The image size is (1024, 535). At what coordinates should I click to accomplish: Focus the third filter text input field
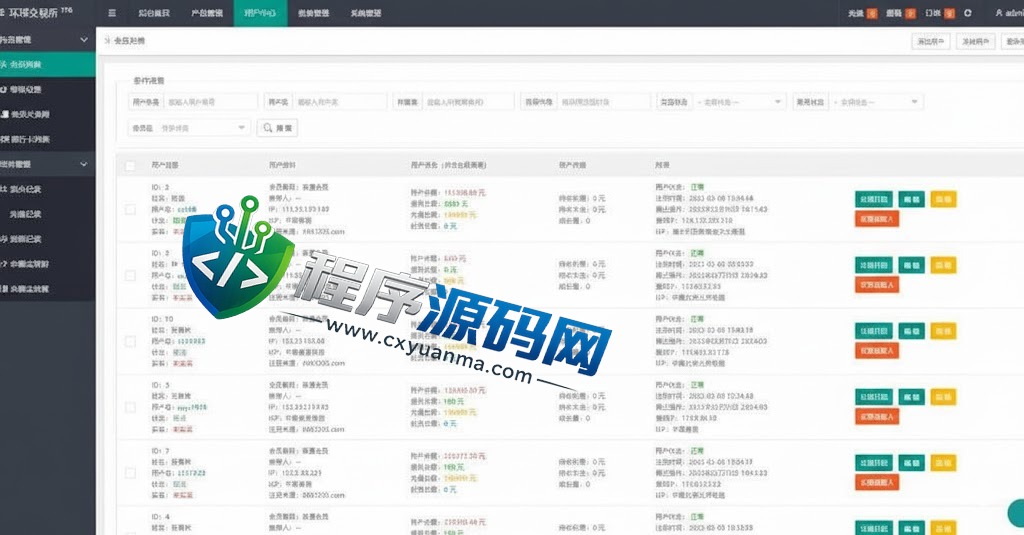(469, 102)
